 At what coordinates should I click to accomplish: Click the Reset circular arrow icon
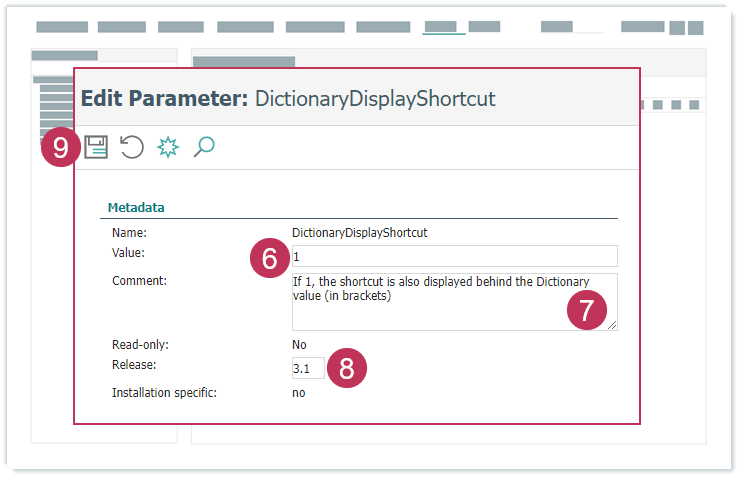(131, 148)
